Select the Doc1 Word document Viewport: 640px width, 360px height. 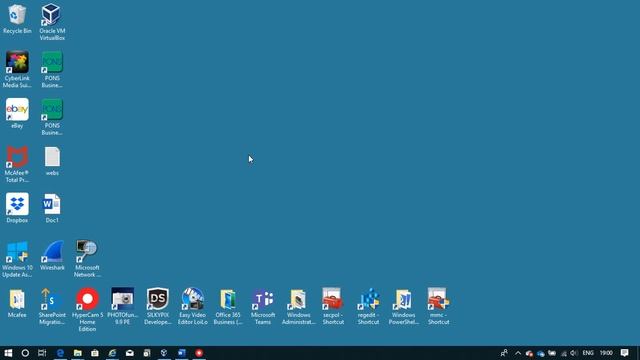click(x=52, y=208)
